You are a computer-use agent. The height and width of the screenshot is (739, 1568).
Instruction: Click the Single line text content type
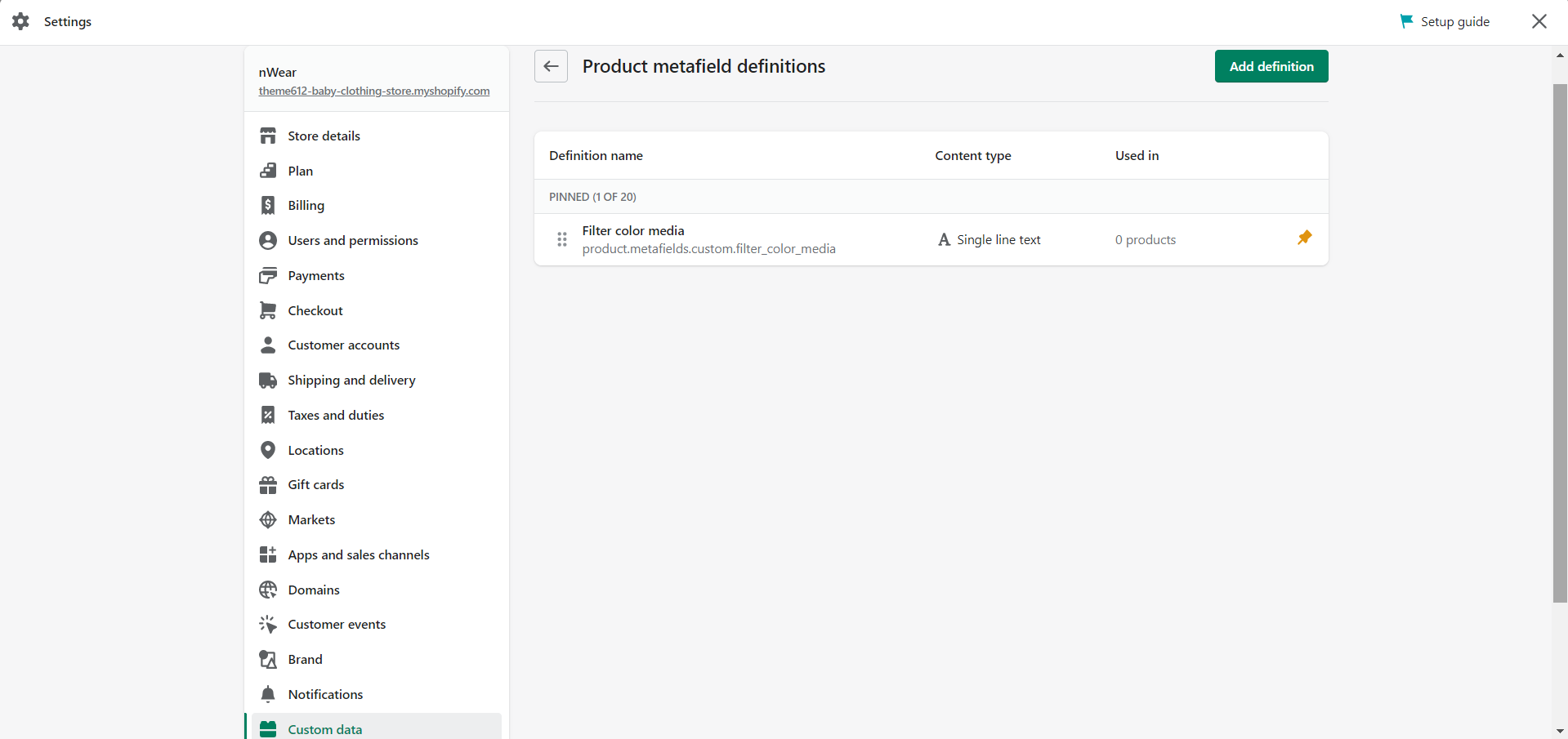989,239
